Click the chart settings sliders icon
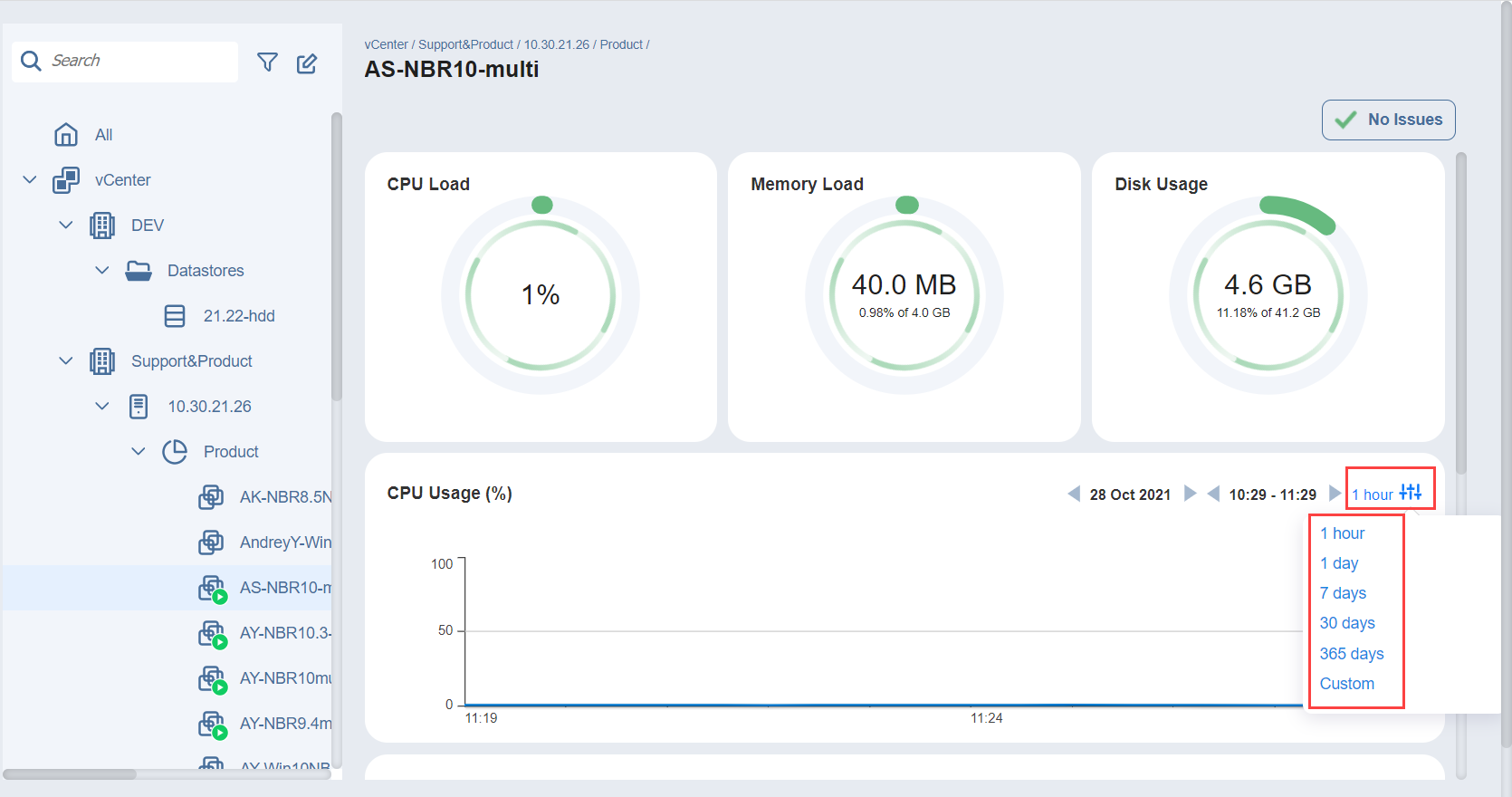 pos(1411,492)
